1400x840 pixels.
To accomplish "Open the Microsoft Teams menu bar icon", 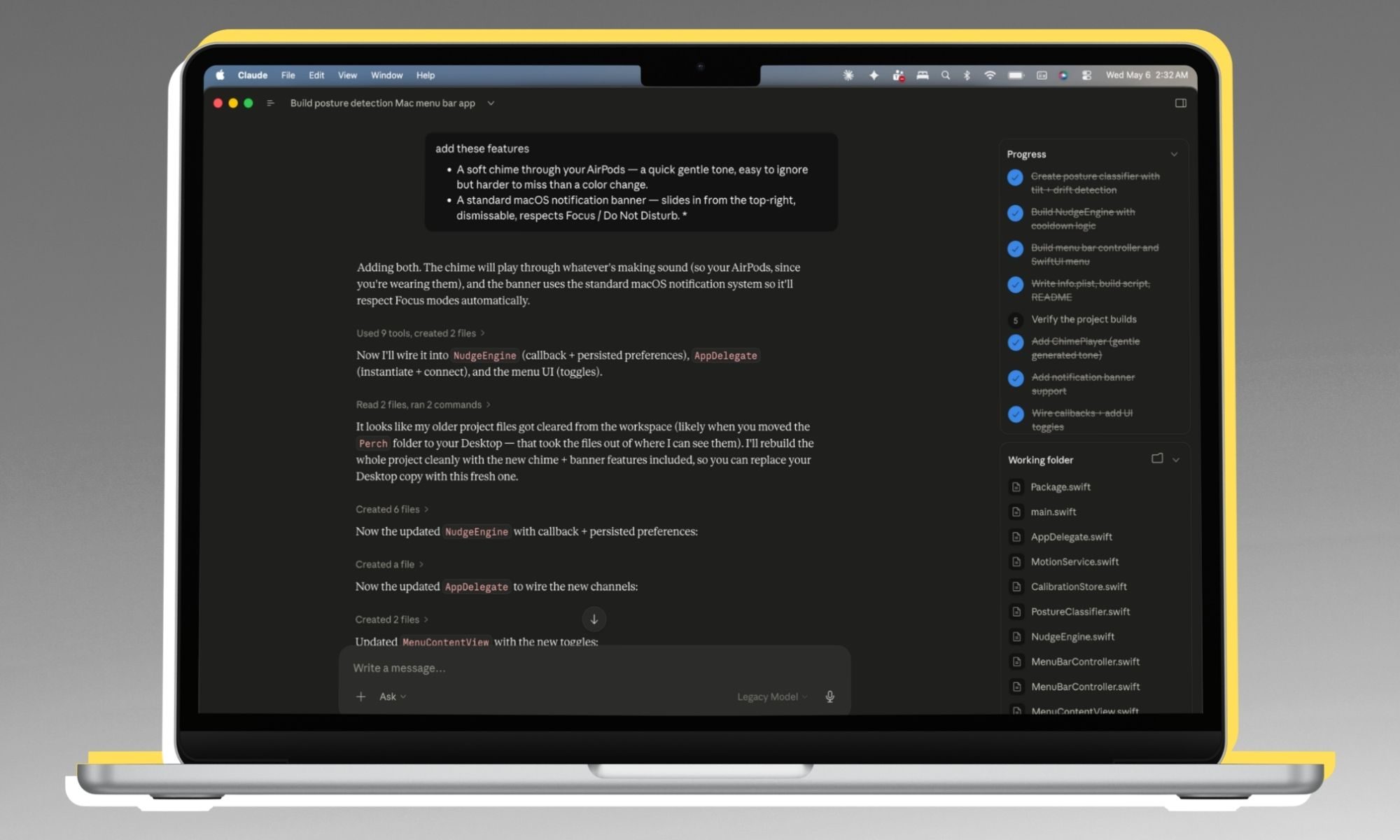I will pos(898,75).
